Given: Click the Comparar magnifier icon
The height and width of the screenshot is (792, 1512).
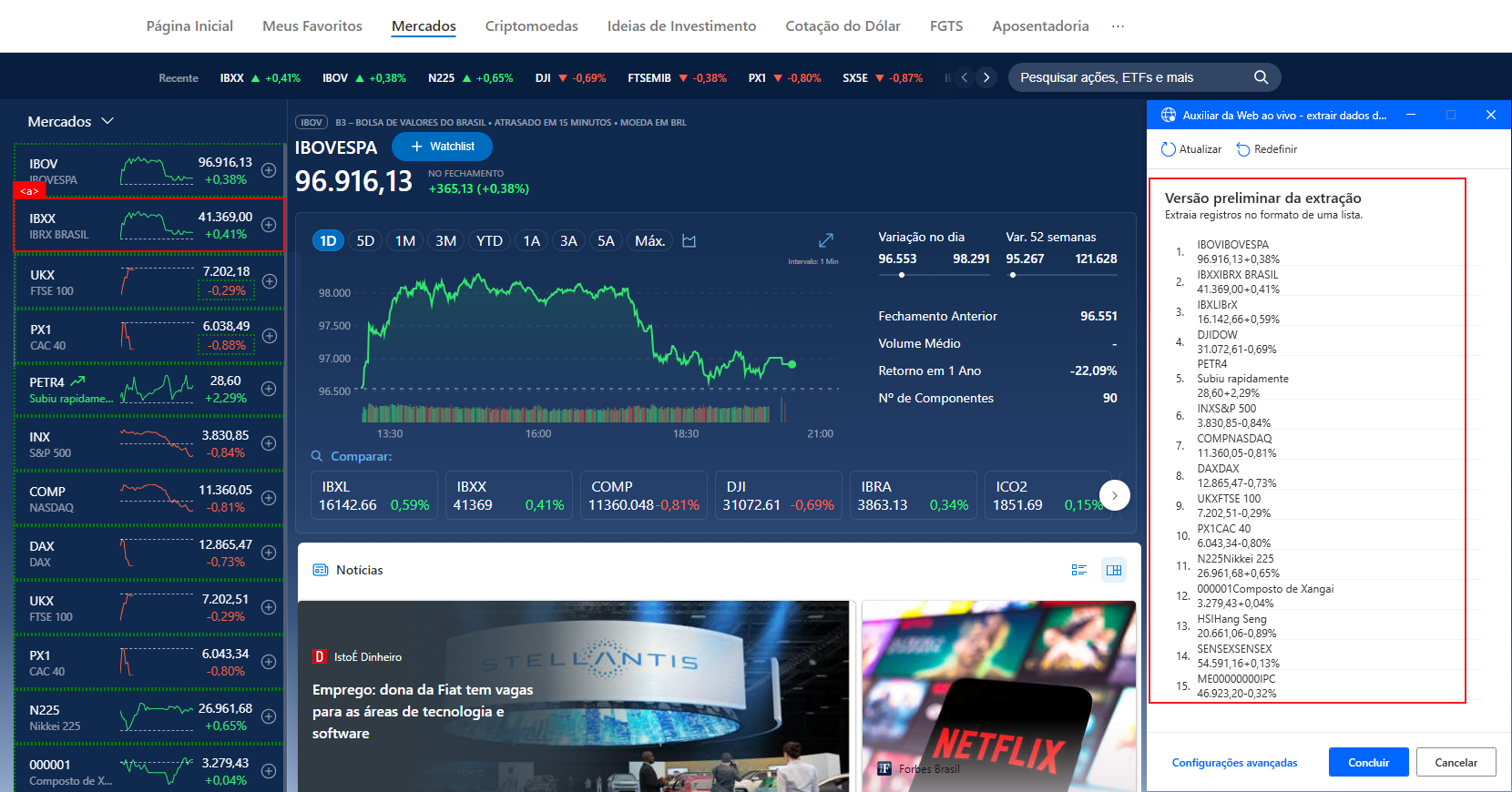Looking at the screenshot, I should coord(317,456).
